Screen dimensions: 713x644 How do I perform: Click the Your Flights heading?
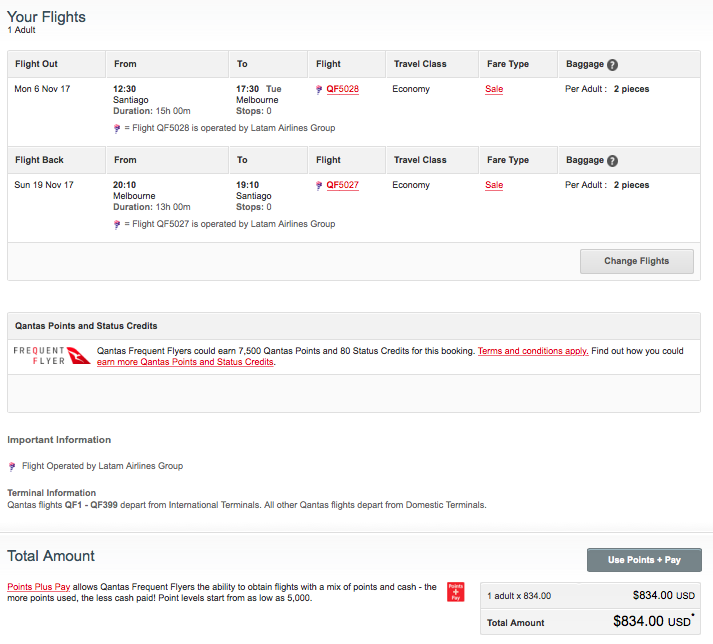click(46, 17)
